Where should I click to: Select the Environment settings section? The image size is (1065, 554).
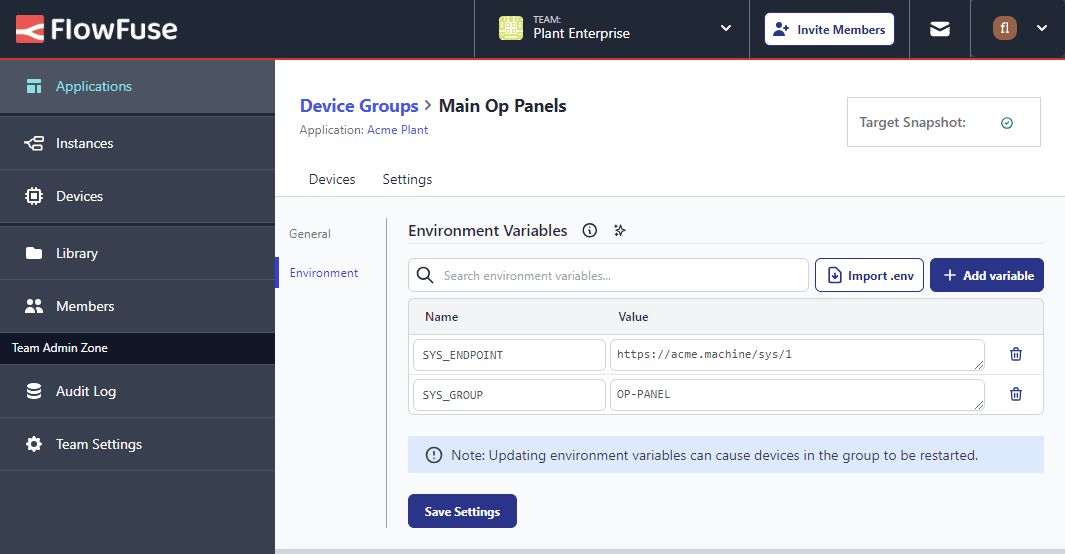324,273
